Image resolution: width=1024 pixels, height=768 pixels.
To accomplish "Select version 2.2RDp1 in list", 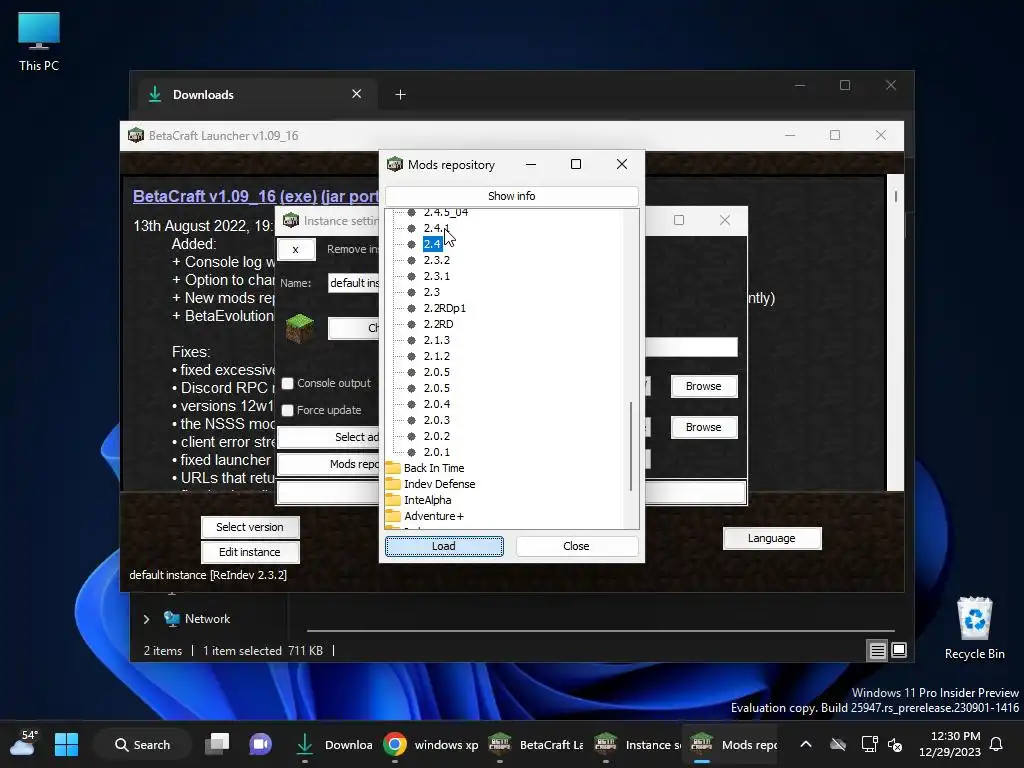I will pyautogui.click(x=445, y=308).
